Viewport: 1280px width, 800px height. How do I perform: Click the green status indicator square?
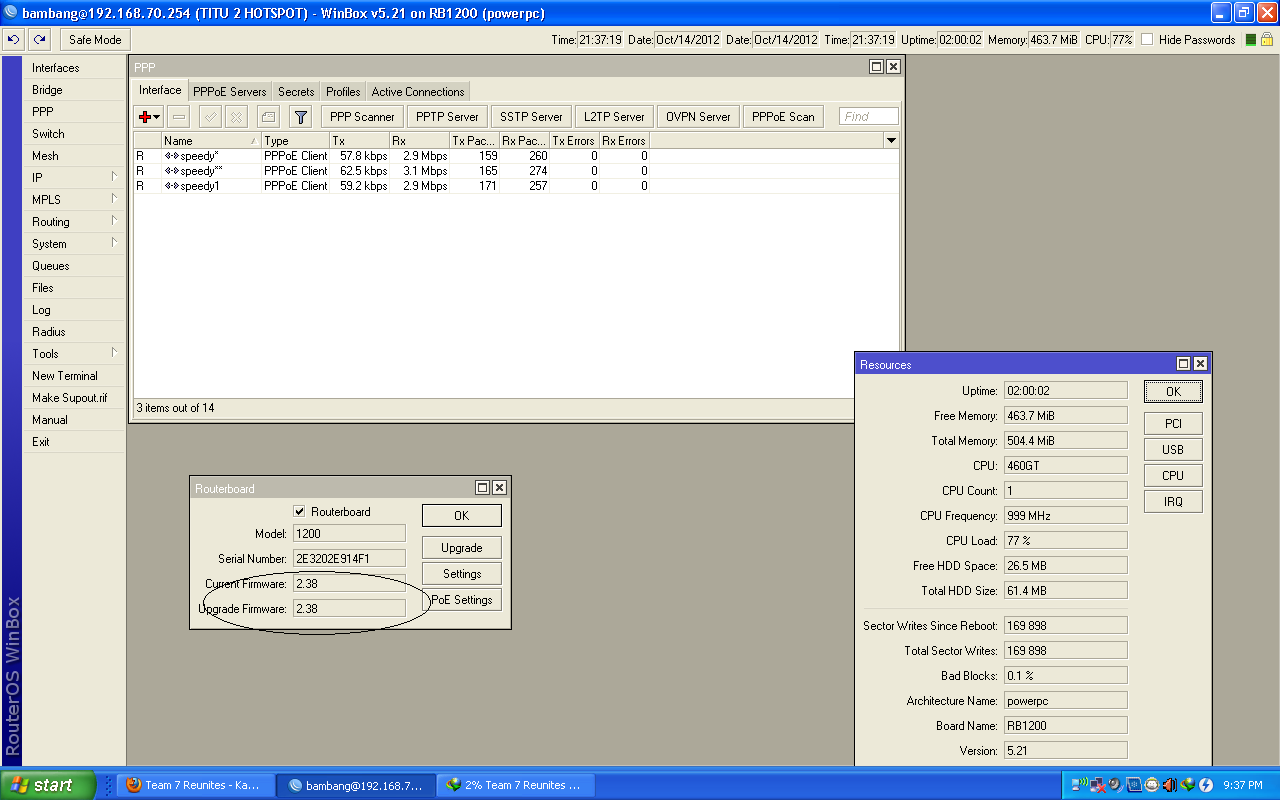click(1250, 40)
